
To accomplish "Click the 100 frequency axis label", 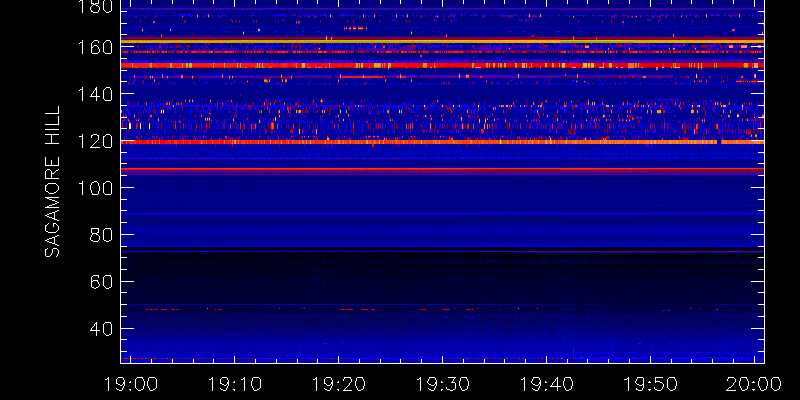I will pyautogui.click(x=95, y=188).
